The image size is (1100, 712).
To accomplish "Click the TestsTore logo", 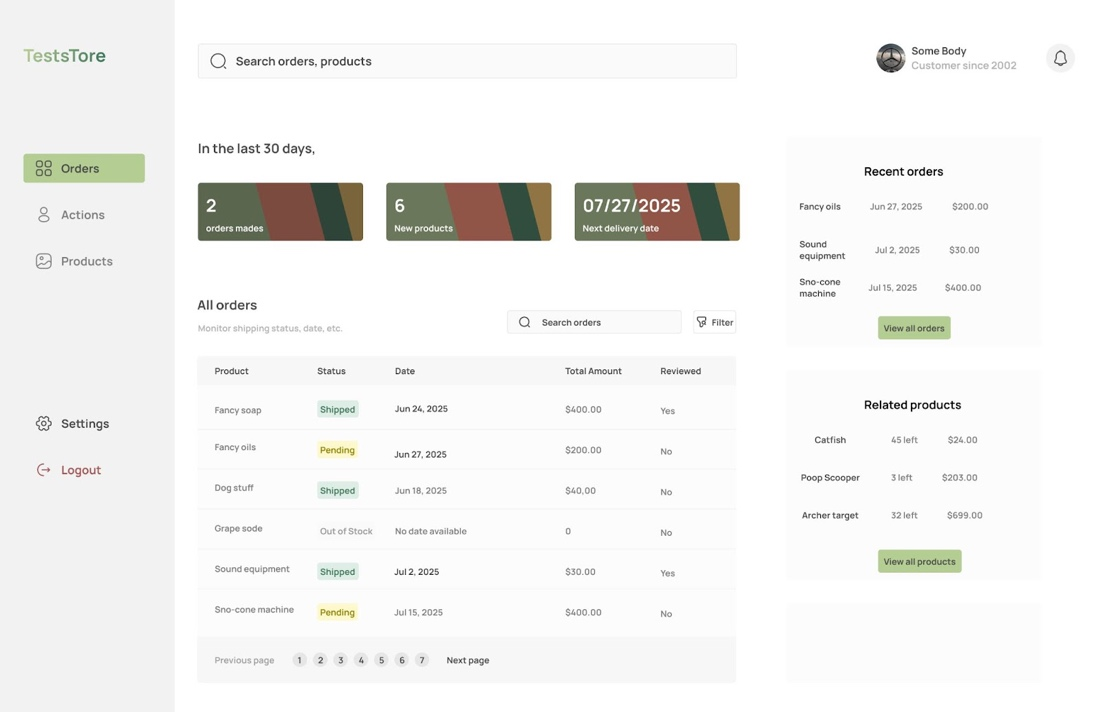I will pyautogui.click(x=64, y=55).
